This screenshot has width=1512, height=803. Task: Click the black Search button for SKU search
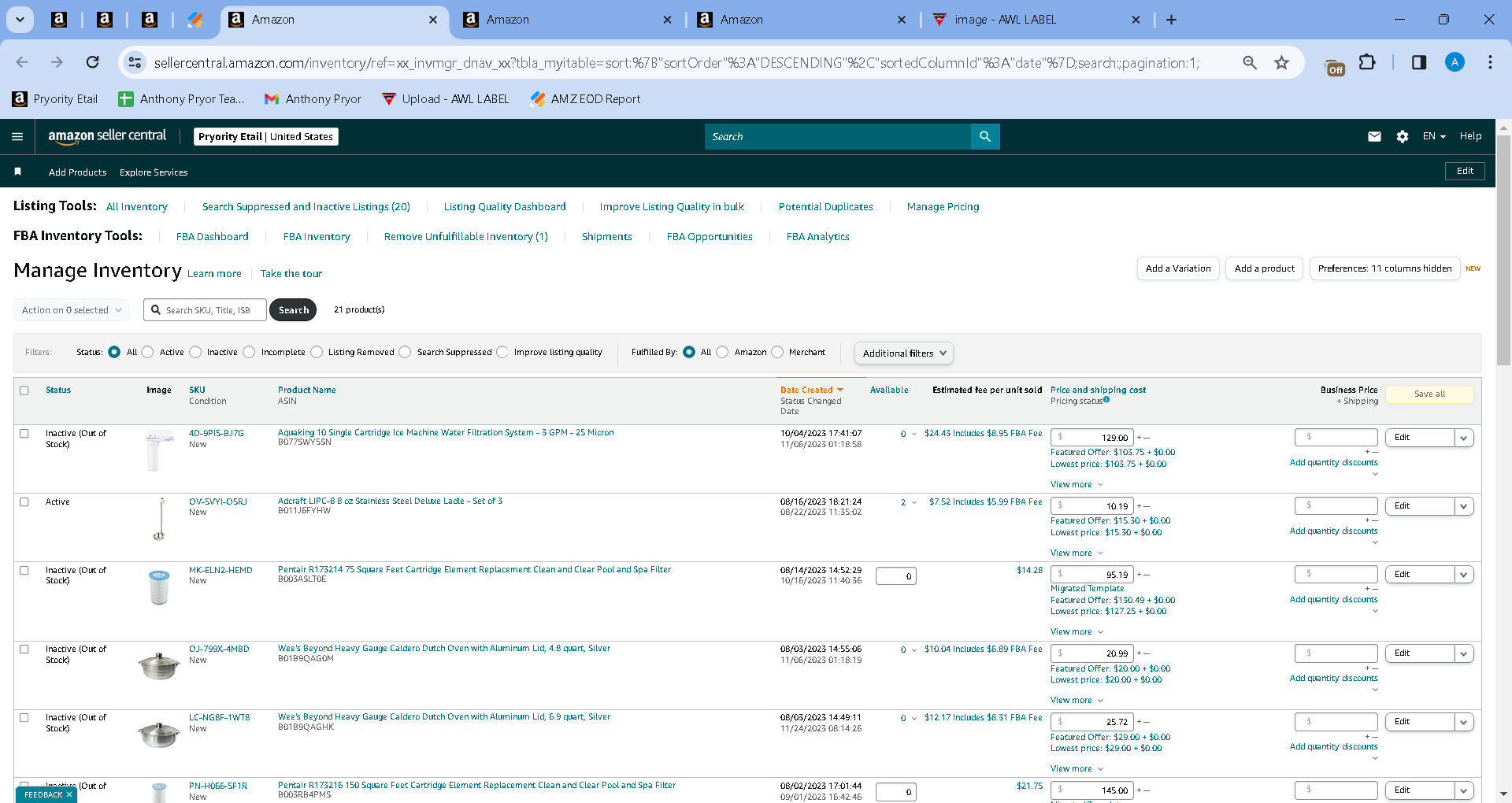coord(293,310)
